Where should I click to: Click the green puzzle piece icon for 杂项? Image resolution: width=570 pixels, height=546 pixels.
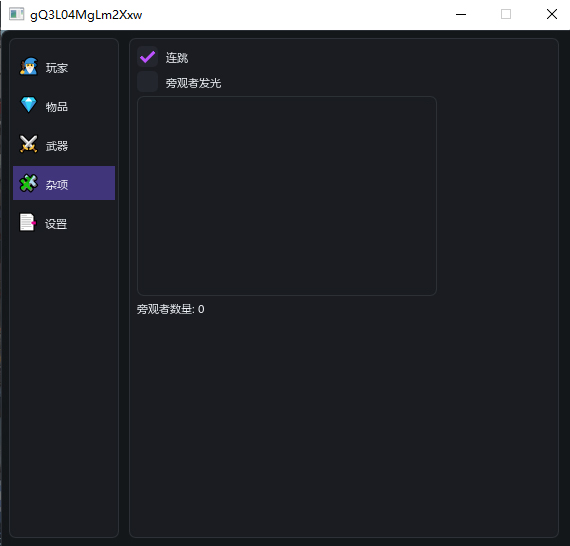click(x=29, y=183)
